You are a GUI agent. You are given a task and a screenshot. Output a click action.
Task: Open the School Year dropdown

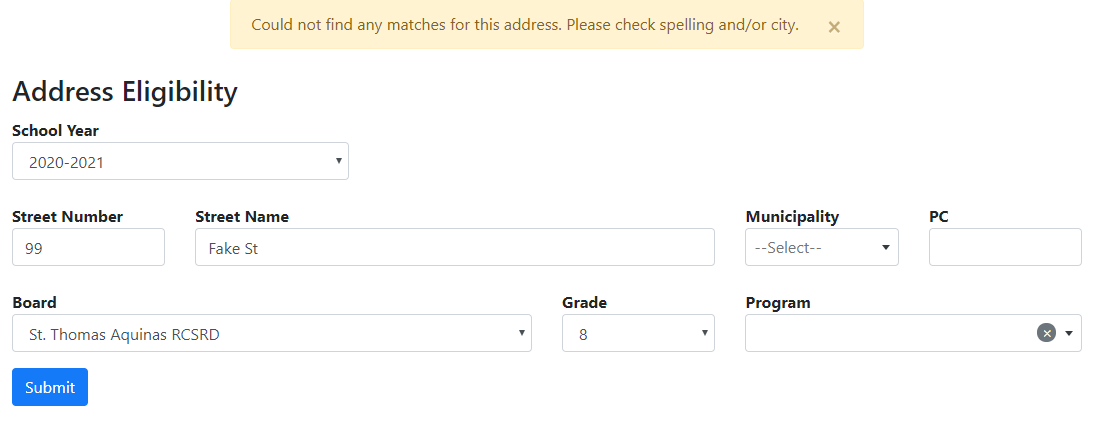[x=180, y=161]
